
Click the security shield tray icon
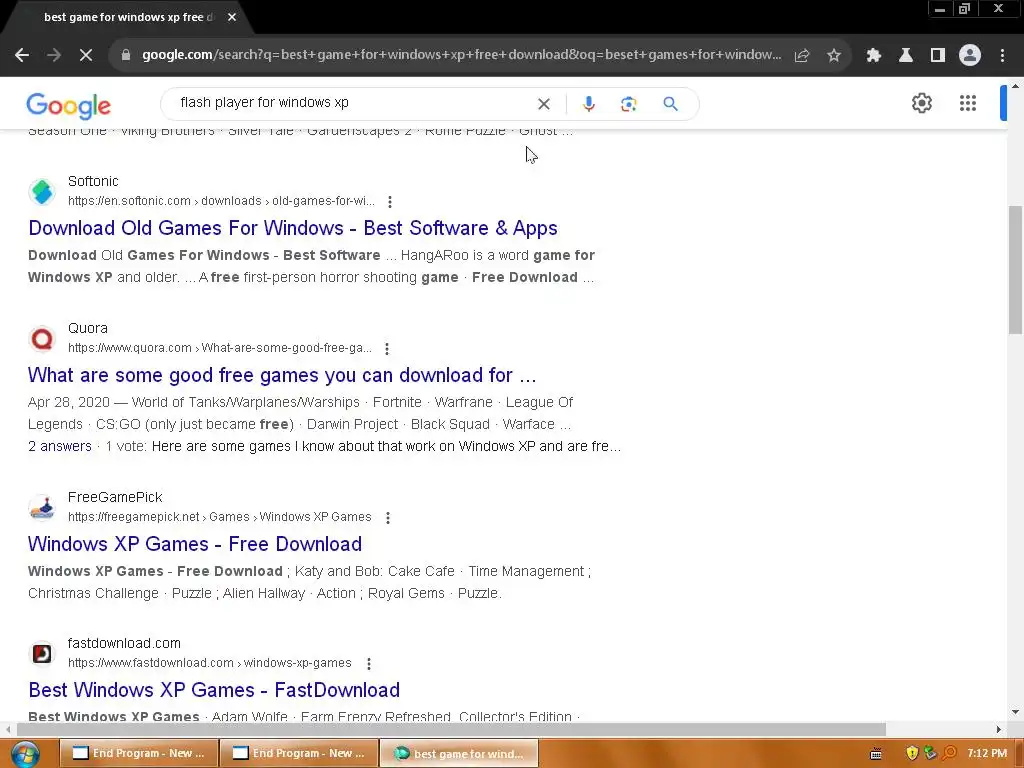pyautogui.click(x=912, y=754)
